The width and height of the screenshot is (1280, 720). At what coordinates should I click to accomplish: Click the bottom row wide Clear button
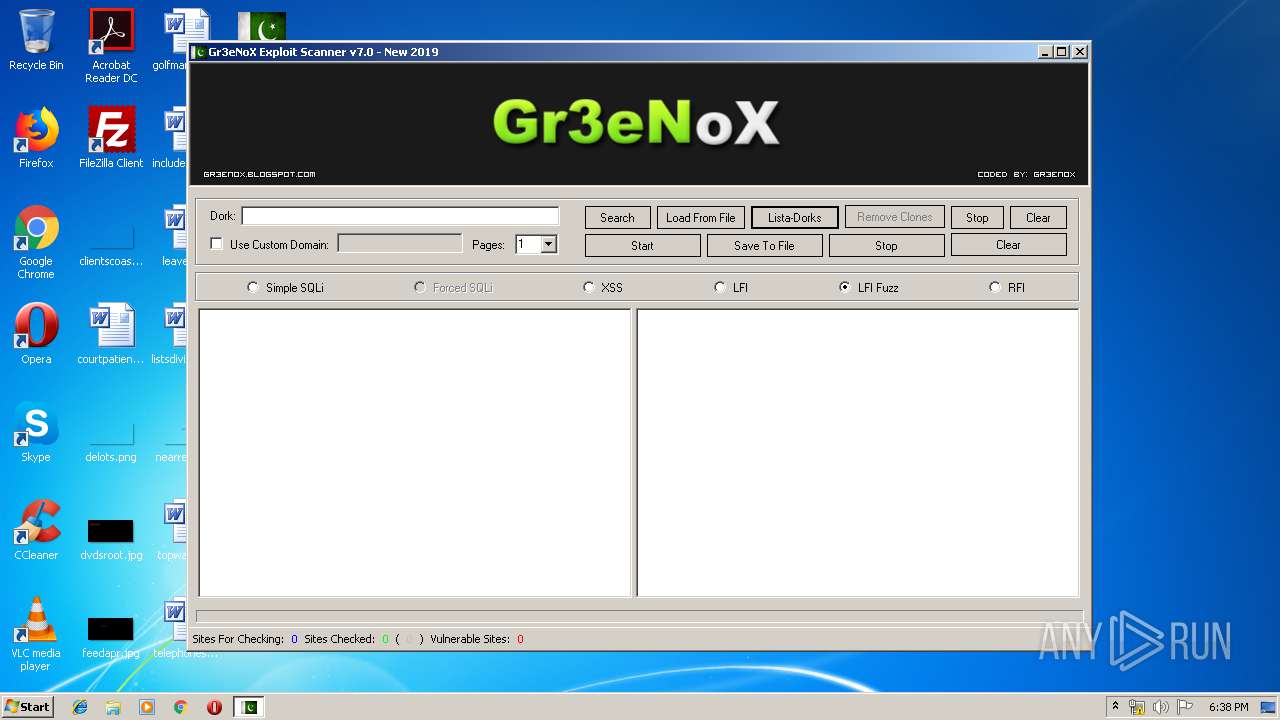coord(1008,245)
